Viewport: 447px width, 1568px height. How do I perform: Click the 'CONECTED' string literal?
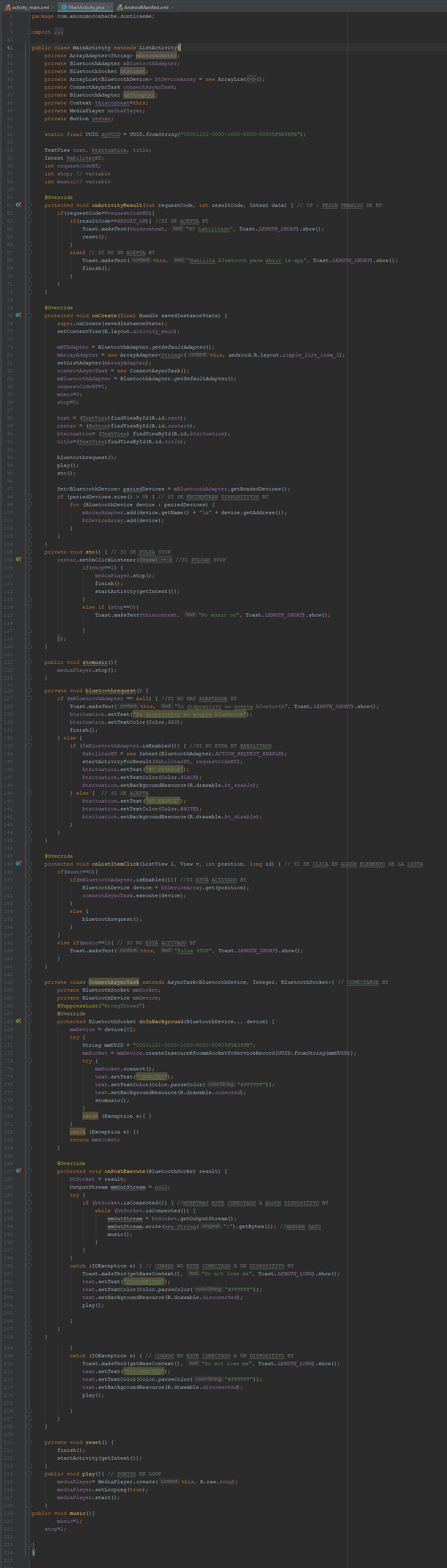[x=152, y=1077]
